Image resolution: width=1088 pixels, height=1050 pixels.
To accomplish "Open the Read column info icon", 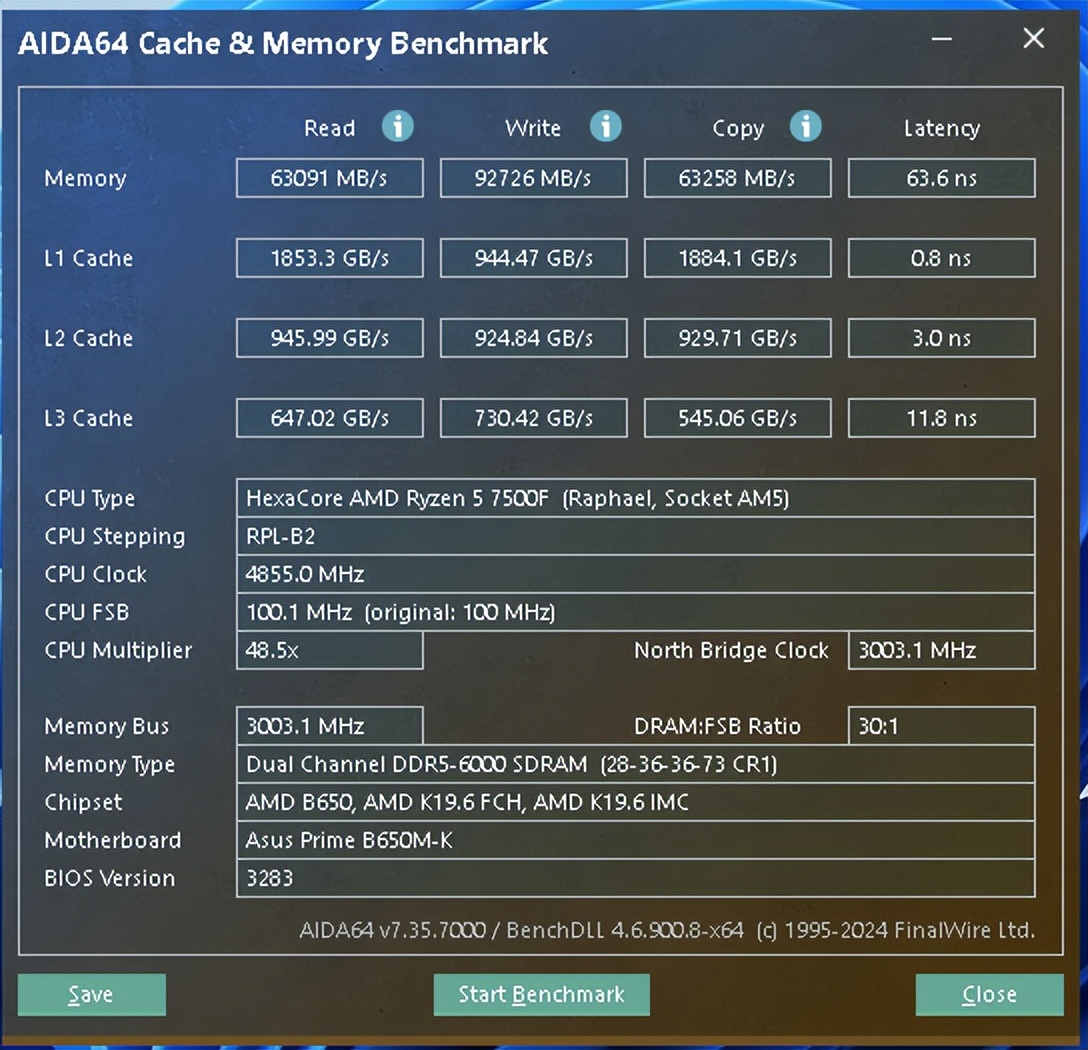I will click(398, 126).
